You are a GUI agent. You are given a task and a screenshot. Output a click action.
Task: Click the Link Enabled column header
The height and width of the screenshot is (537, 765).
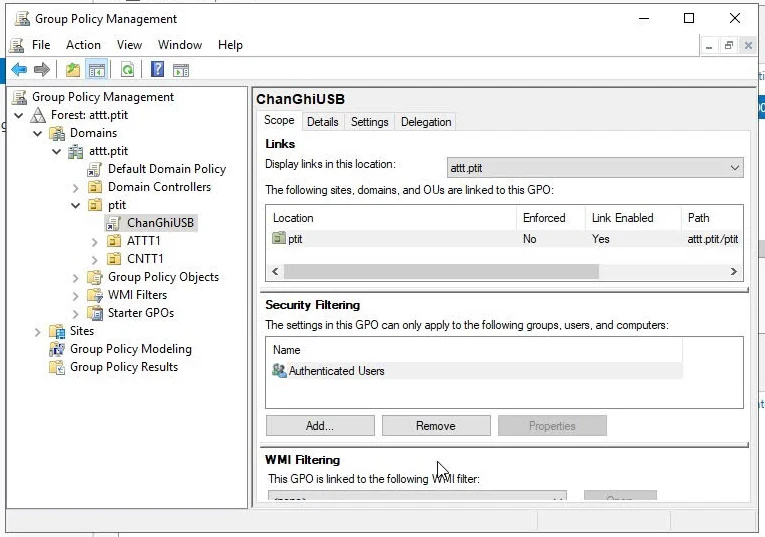click(x=633, y=218)
